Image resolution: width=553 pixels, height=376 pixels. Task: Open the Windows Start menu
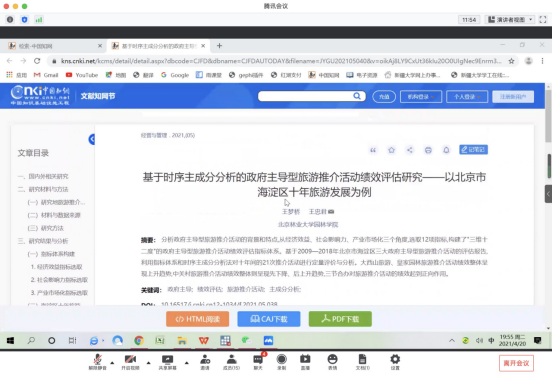(11, 340)
